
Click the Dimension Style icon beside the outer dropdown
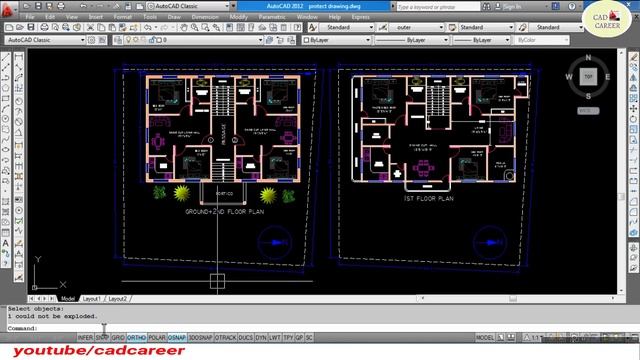click(x=382, y=27)
